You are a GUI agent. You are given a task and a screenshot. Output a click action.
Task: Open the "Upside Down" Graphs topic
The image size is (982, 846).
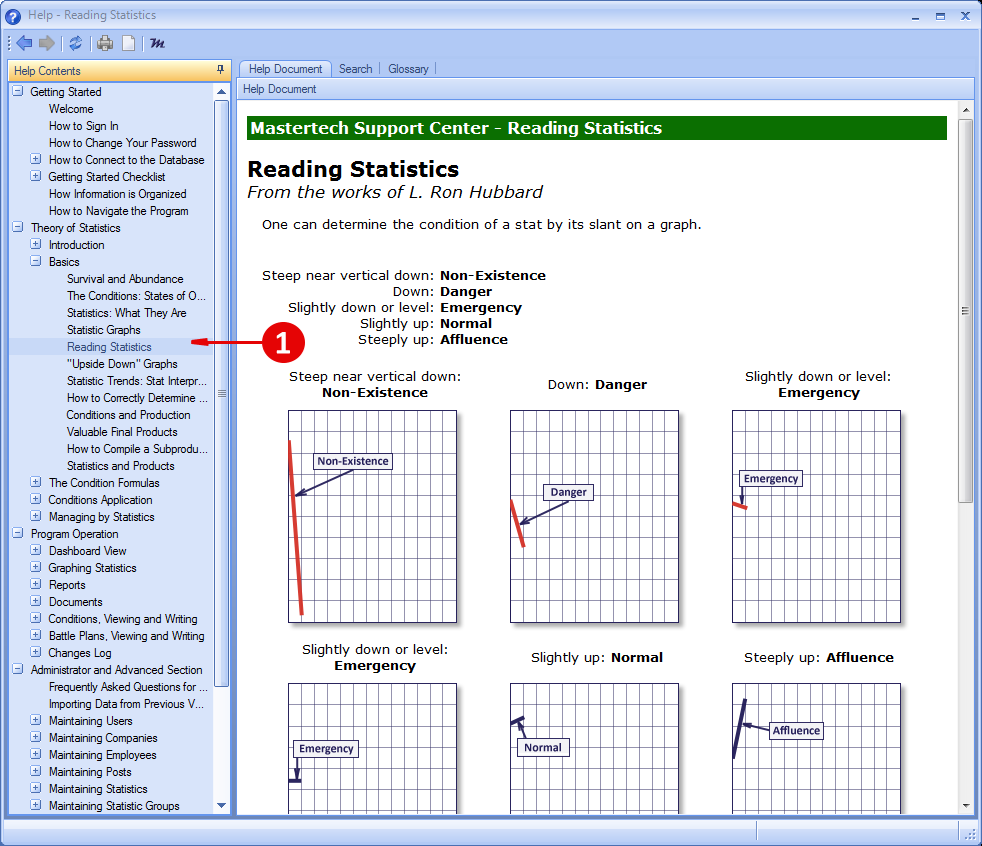pyautogui.click(x=123, y=363)
